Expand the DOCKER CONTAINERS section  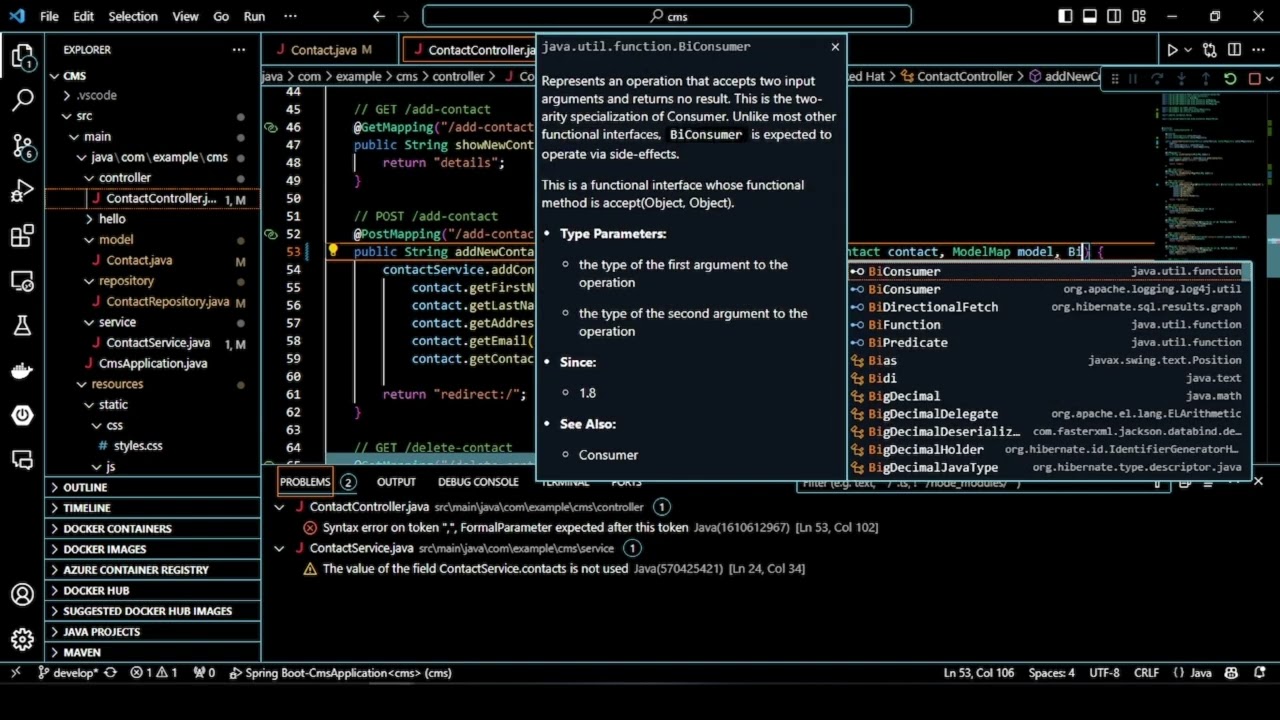[152, 528]
